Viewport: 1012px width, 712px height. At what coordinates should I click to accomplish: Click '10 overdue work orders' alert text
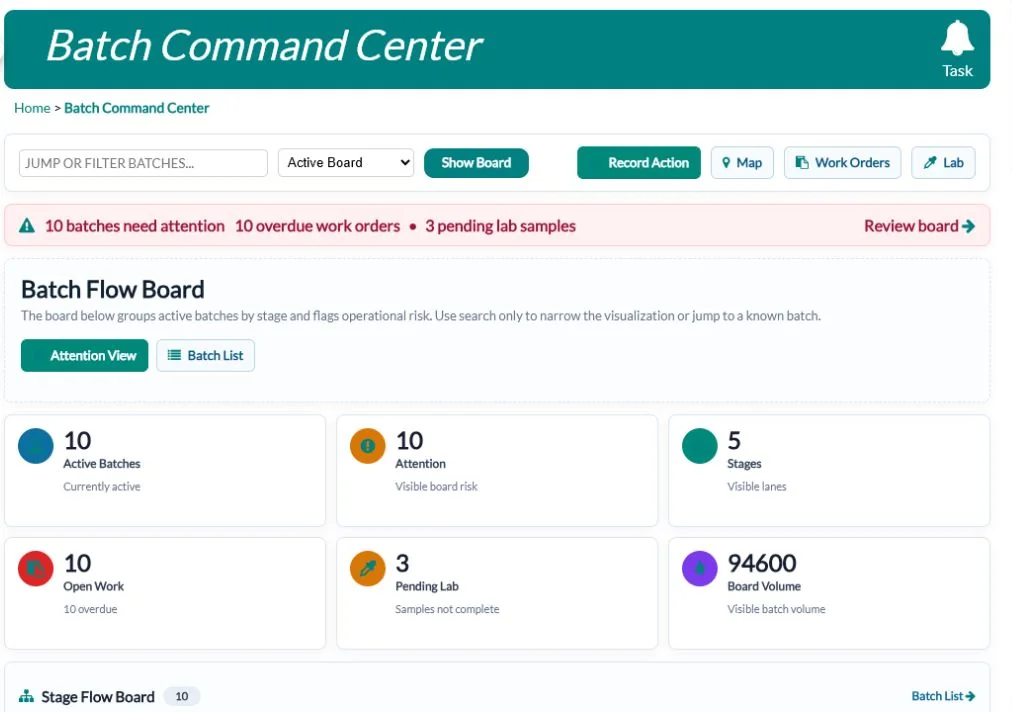click(x=318, y=227)
